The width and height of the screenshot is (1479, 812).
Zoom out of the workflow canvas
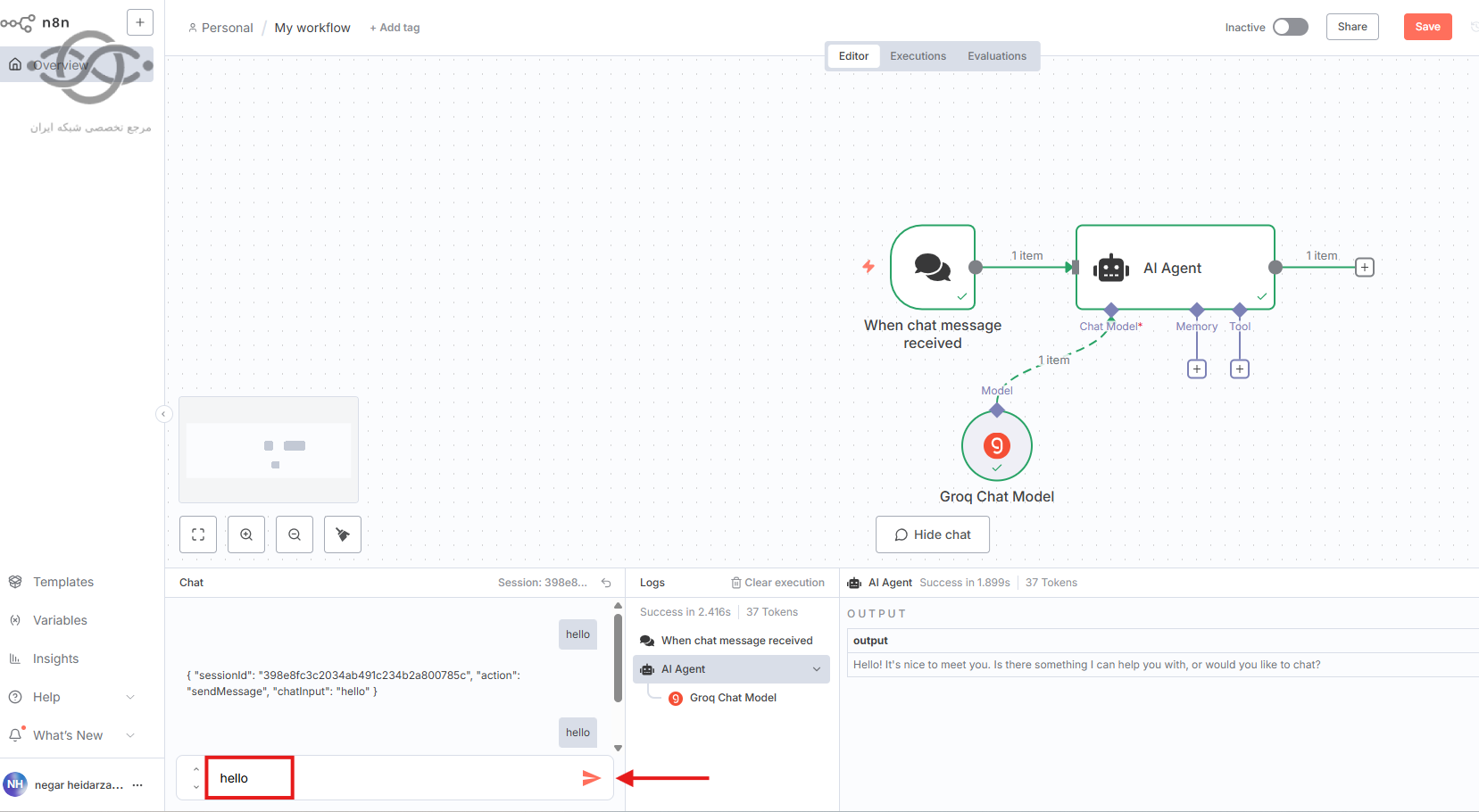[295, 534]
